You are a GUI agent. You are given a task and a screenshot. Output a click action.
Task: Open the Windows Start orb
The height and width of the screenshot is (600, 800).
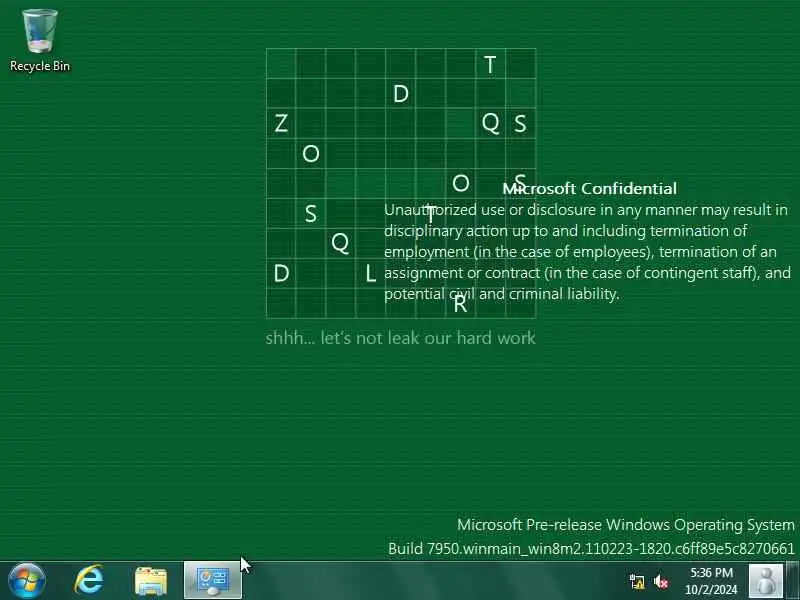pos(27,581)
